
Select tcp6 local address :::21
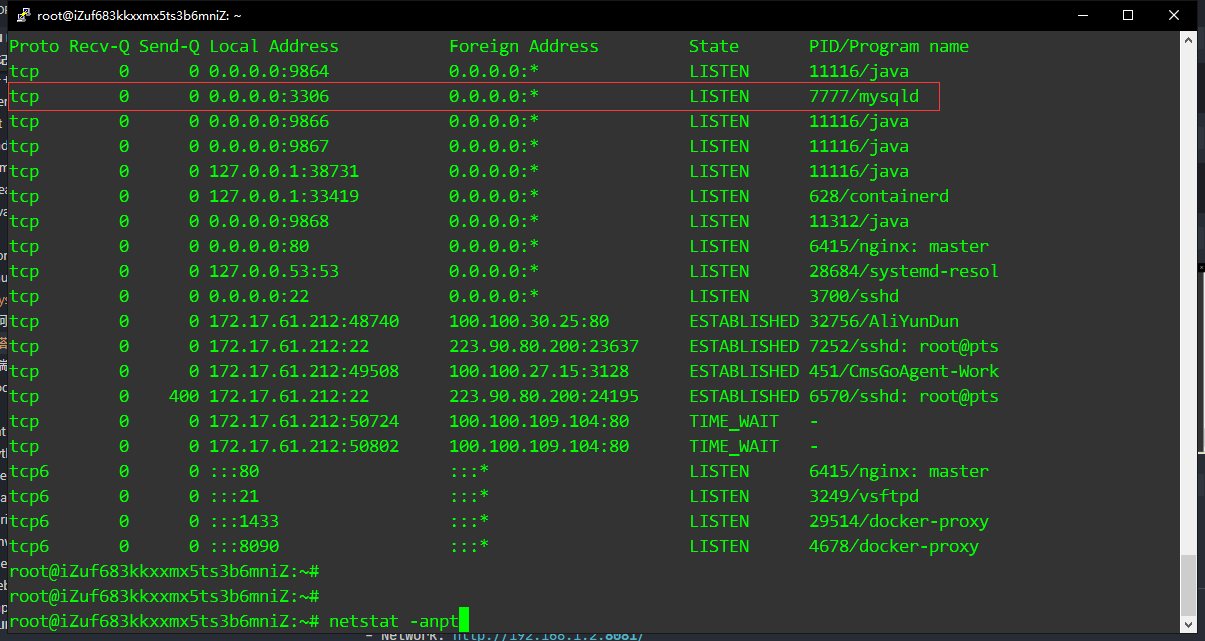[234, 496]
